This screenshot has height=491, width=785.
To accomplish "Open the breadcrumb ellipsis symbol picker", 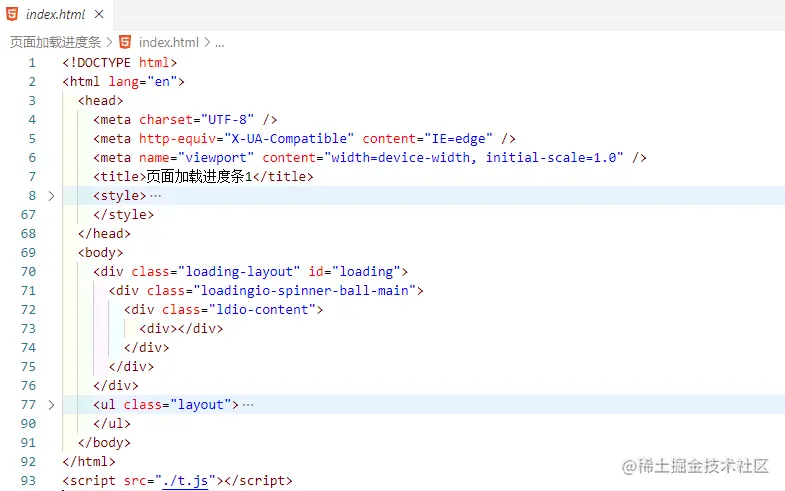I will (219, 43).
